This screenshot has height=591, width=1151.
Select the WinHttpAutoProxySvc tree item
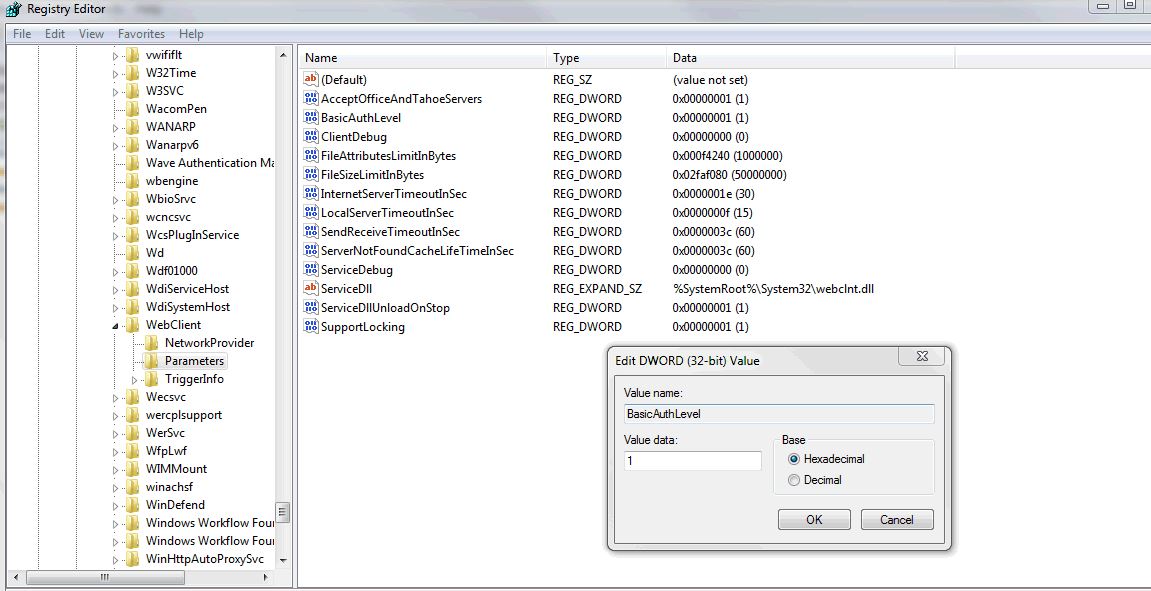[204, 559]
